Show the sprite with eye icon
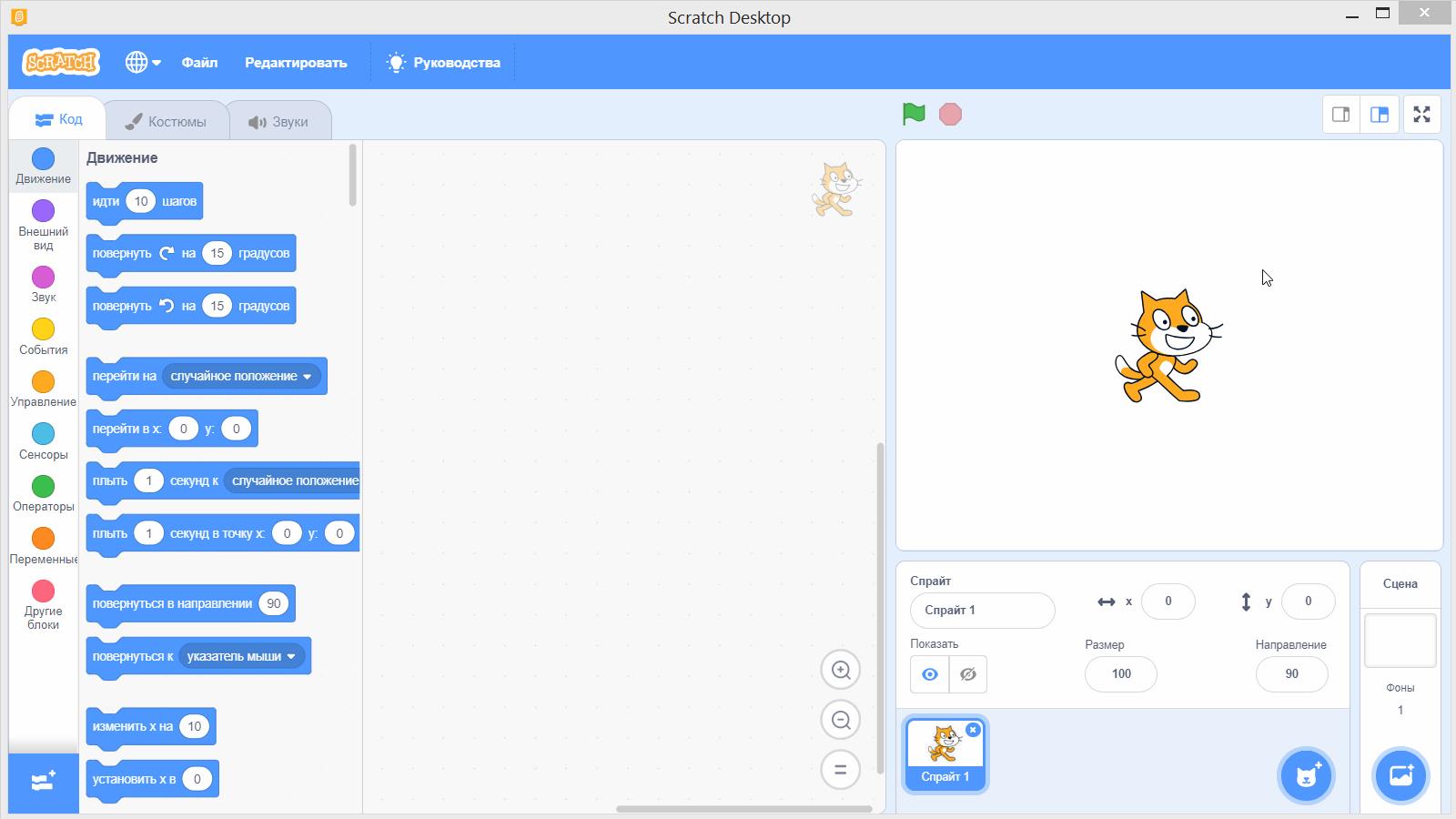This screenshot has width=1456, height=819. (929, 674)
